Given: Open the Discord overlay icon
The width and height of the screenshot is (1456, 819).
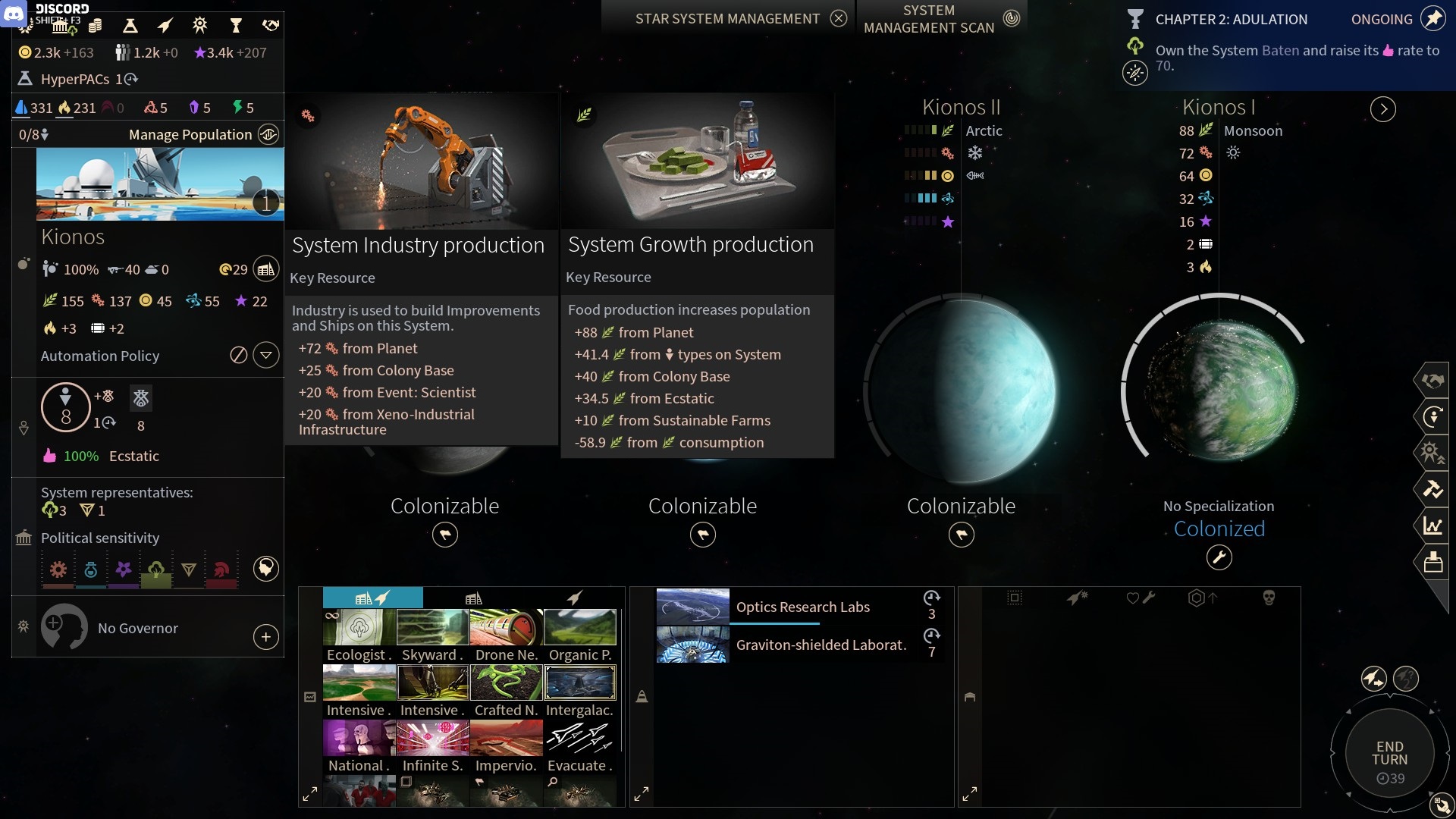Looking at the screenshot, I should [x=14, y=14].
